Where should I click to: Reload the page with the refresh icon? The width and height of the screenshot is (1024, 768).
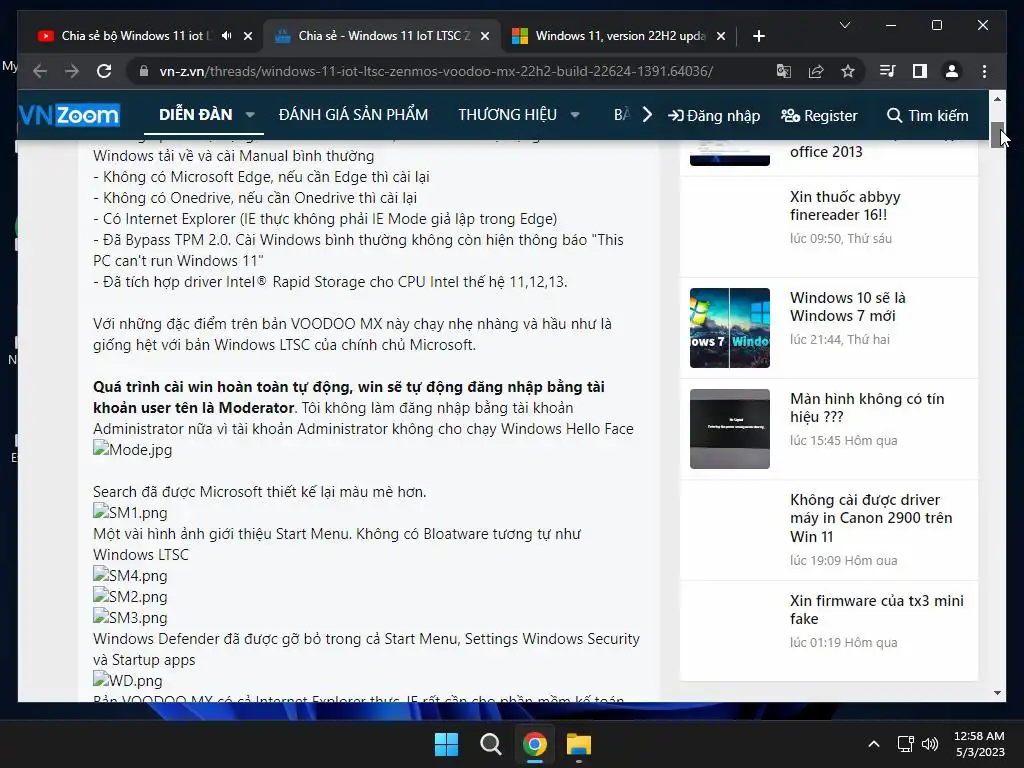click(x=104, y=71)
